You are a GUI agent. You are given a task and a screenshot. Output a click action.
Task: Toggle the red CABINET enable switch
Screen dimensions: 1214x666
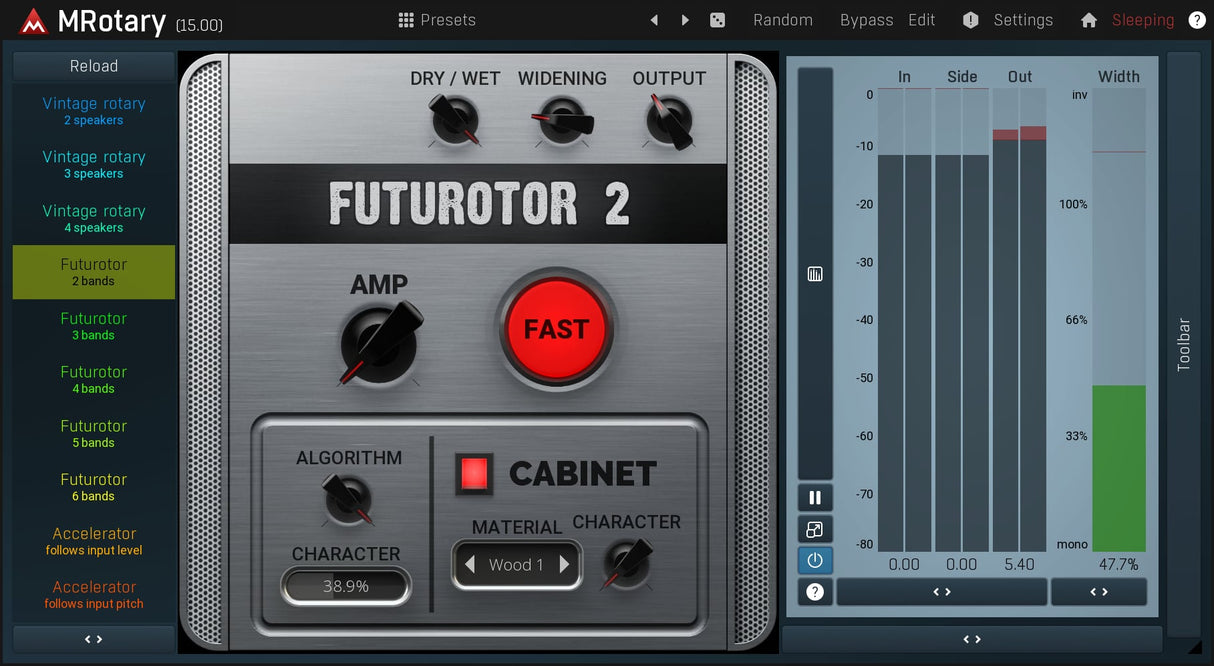[474, 474]
